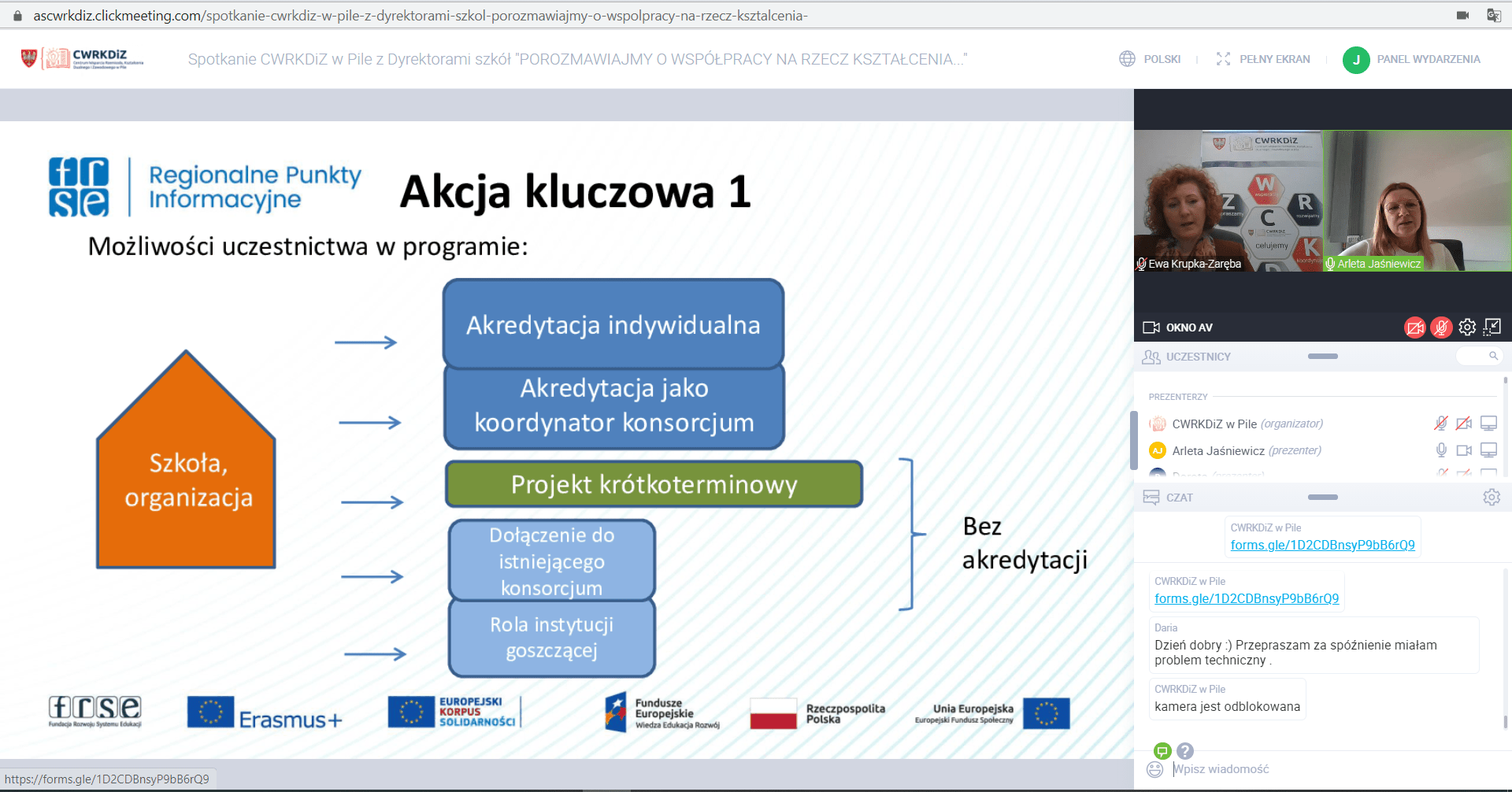
Task: Select the green chat message mode icon
Action: (x=1162, y=751)
